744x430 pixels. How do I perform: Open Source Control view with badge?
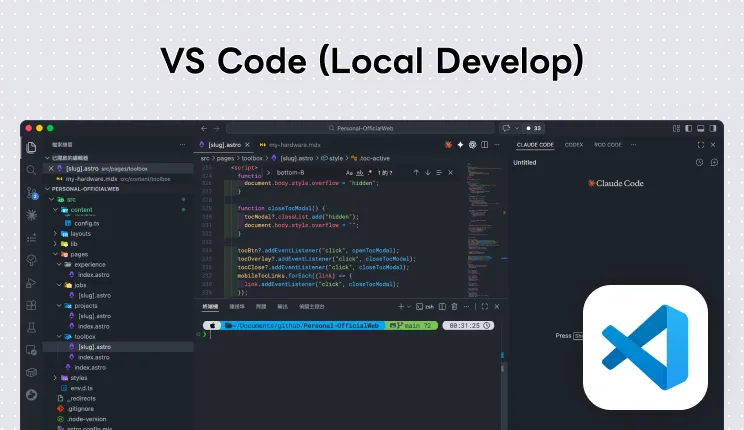tap(32, 193)
